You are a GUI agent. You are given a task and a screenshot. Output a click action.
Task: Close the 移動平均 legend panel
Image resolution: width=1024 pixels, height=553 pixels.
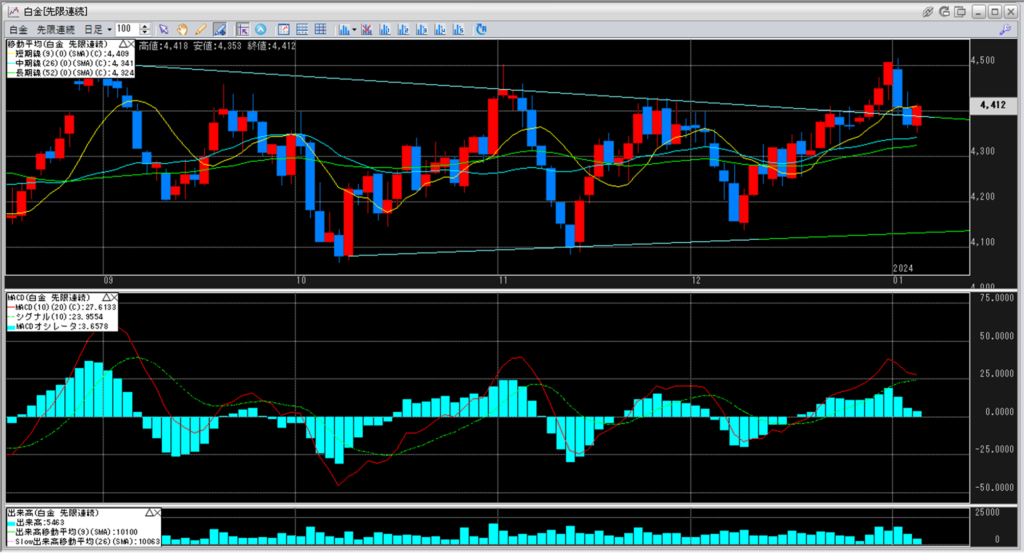131,44
